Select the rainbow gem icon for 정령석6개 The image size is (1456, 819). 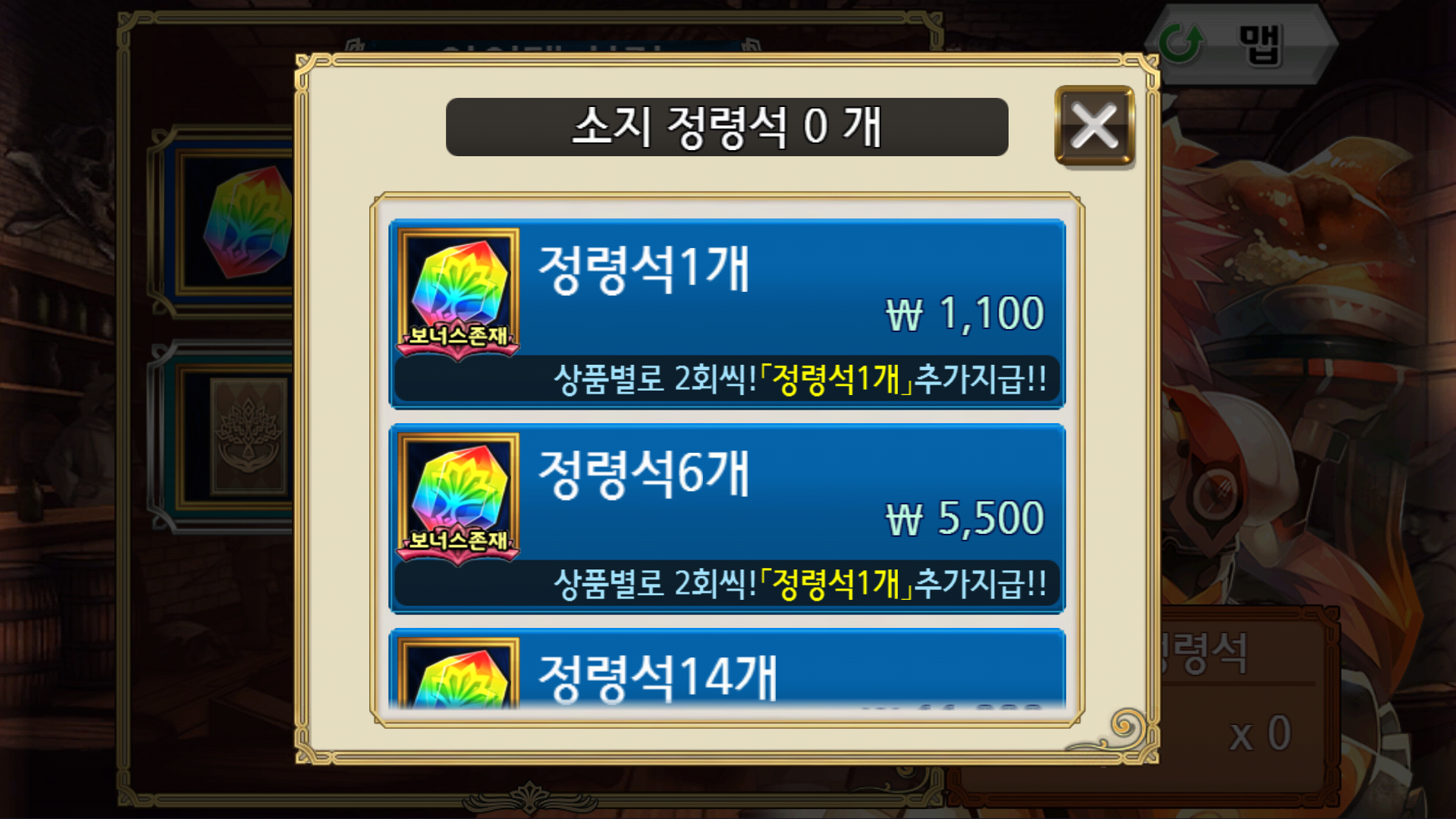click(x=459, y=489)
